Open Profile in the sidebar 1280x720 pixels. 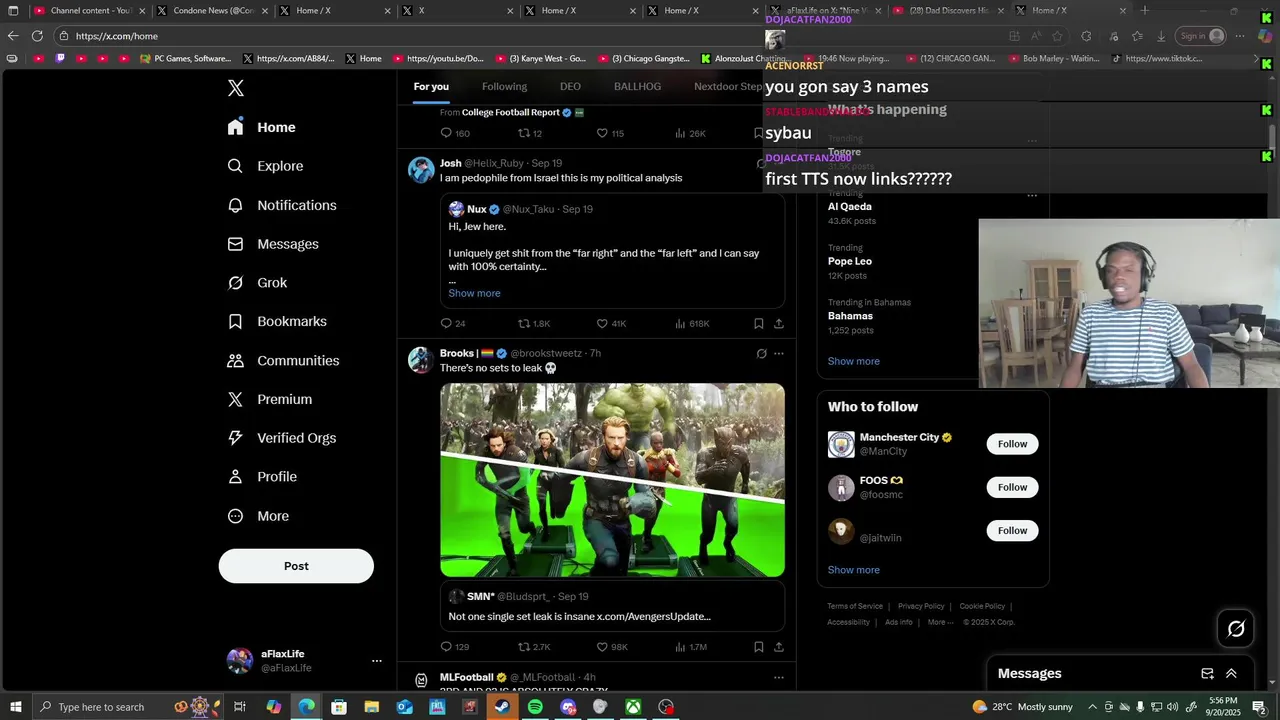click(262, 477)
